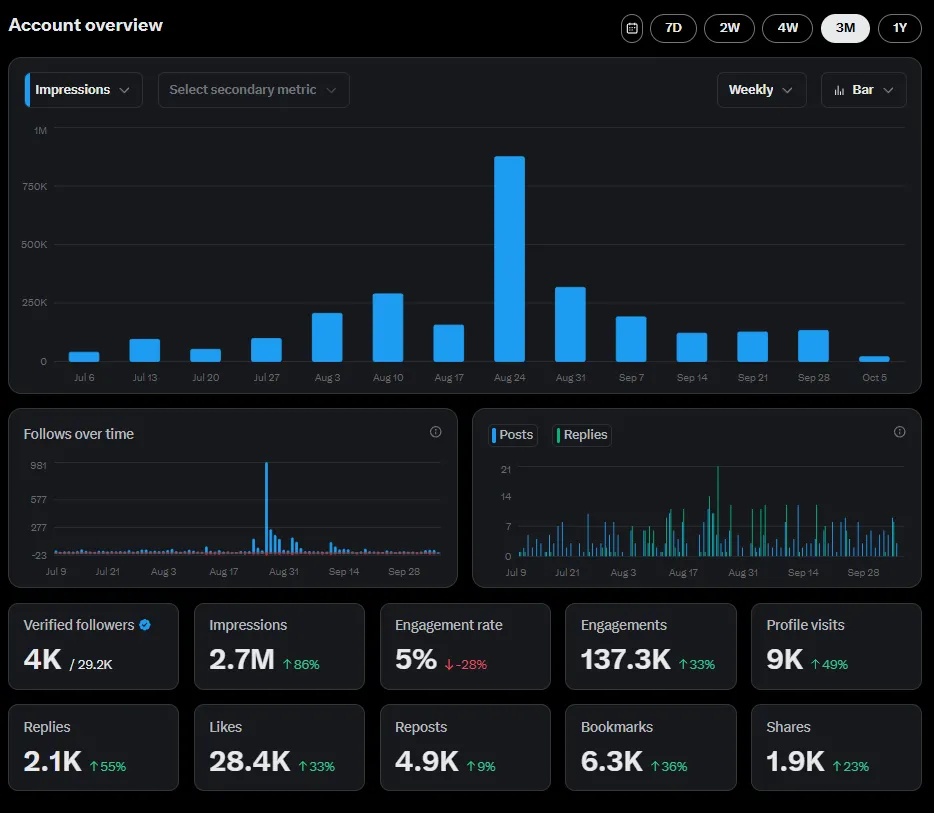Click the verified badge next to Verified followers
934x813 pixels.
pyautogui.click(x=145, y=625)
